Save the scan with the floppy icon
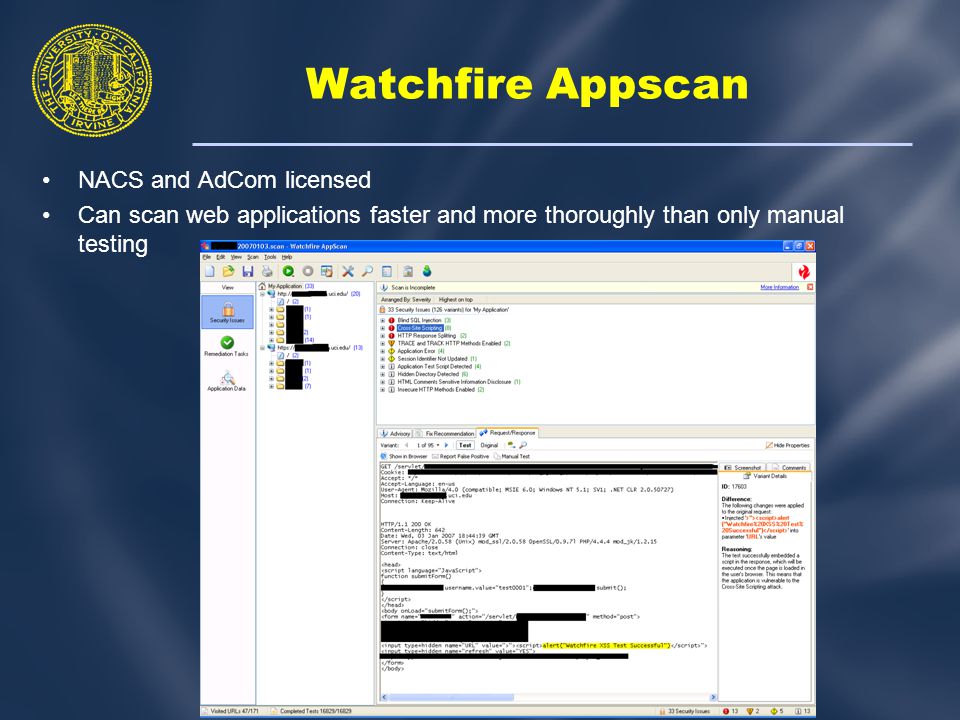 pyautogui.click(x=248, y=271)
